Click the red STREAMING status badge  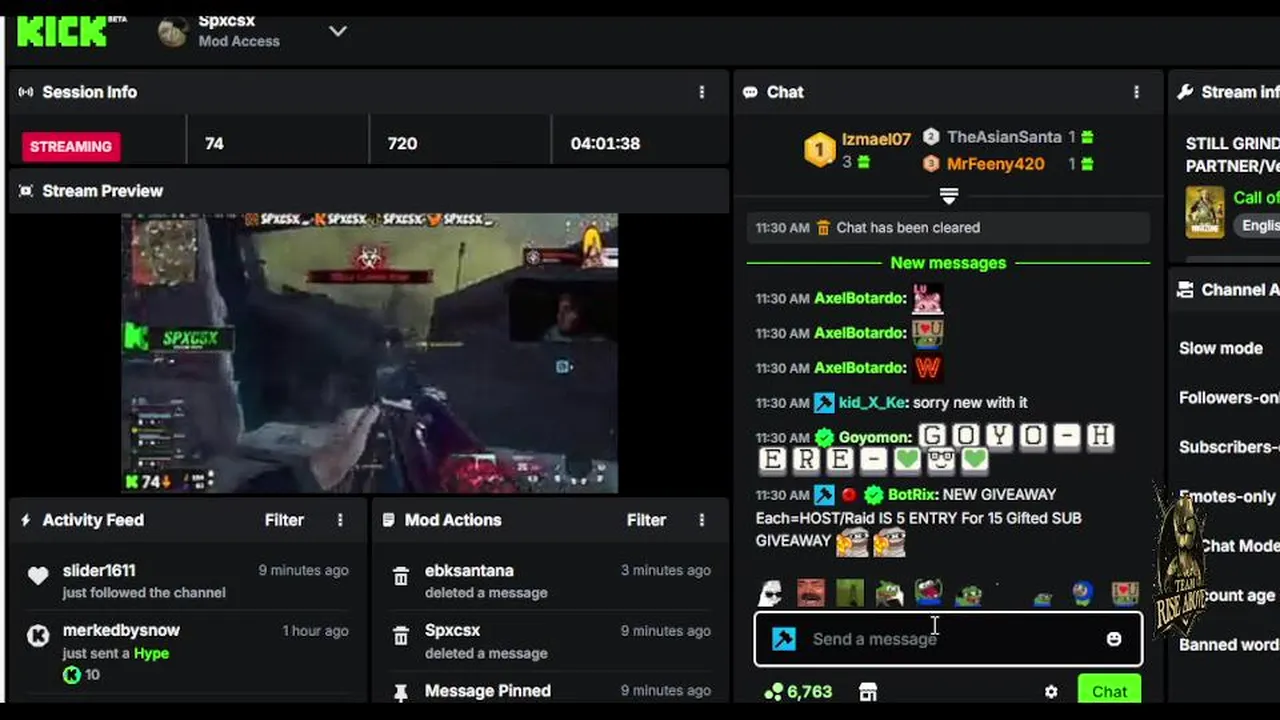(x=71, y=146)
